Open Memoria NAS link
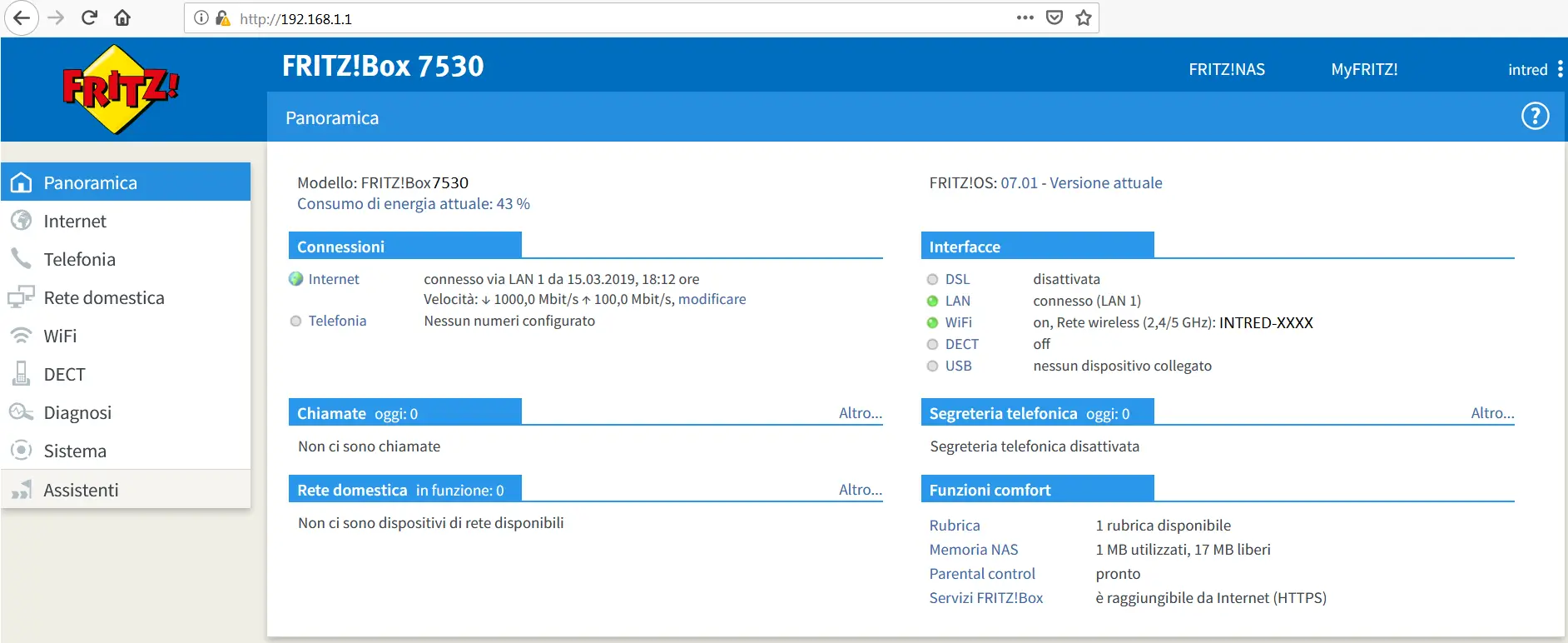Viewport: 1568px width, 643px height. [x=974, y=550]
